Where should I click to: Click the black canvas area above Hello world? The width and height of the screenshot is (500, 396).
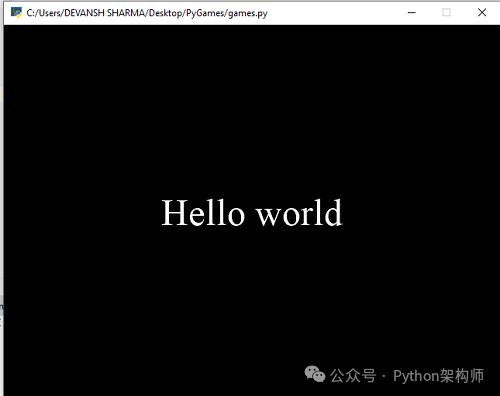(252, 110)
